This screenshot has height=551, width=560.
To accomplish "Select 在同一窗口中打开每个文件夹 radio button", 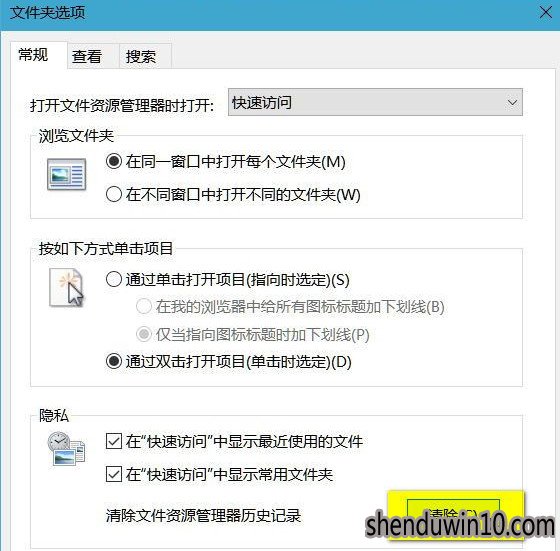I will point(114,161).
